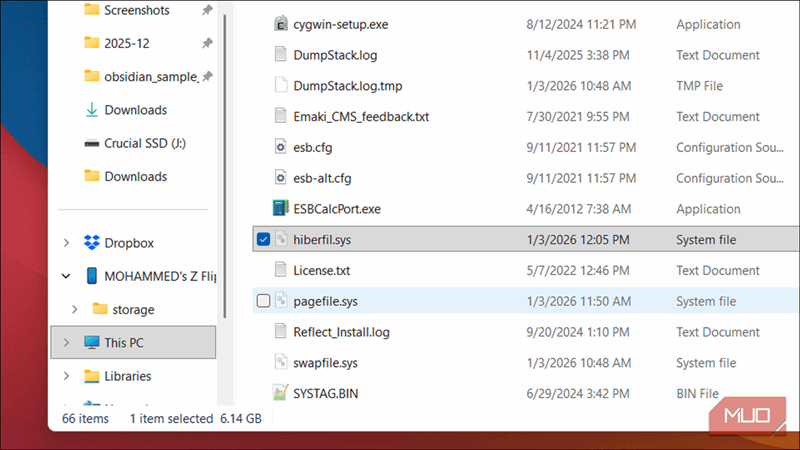800x450 pixels.
Task: Expand the Libraries tree node
Action: click(67, 376)
